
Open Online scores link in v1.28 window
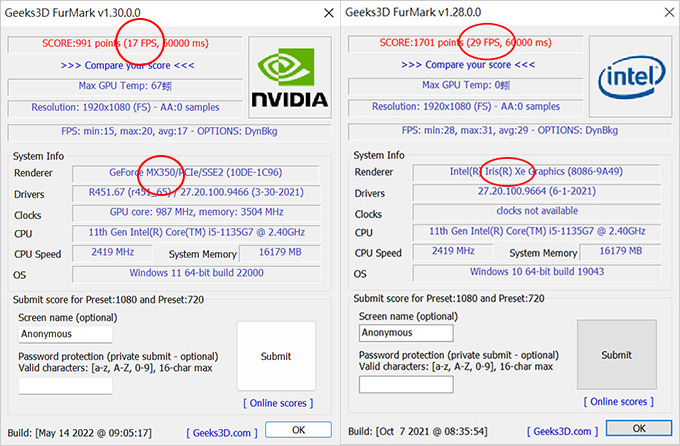tap(618, 402)
